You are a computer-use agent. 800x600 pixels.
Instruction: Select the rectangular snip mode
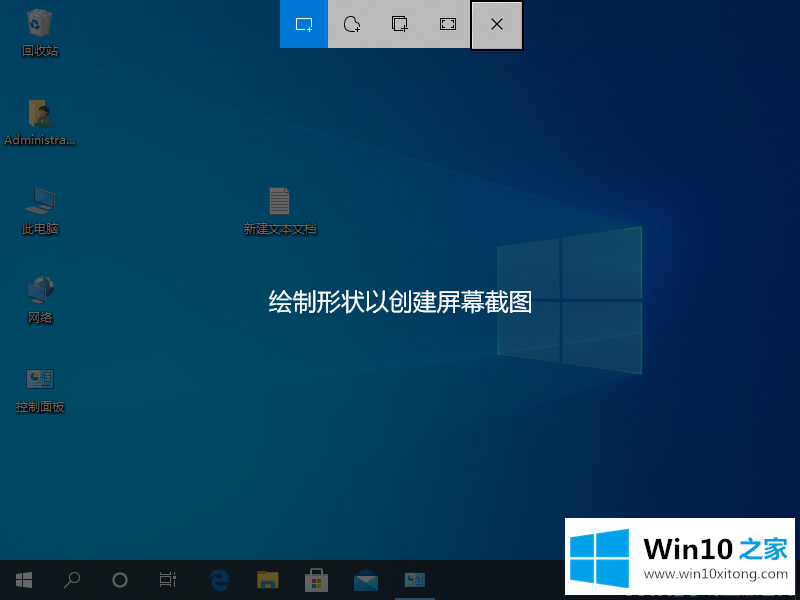coord(304,24)
